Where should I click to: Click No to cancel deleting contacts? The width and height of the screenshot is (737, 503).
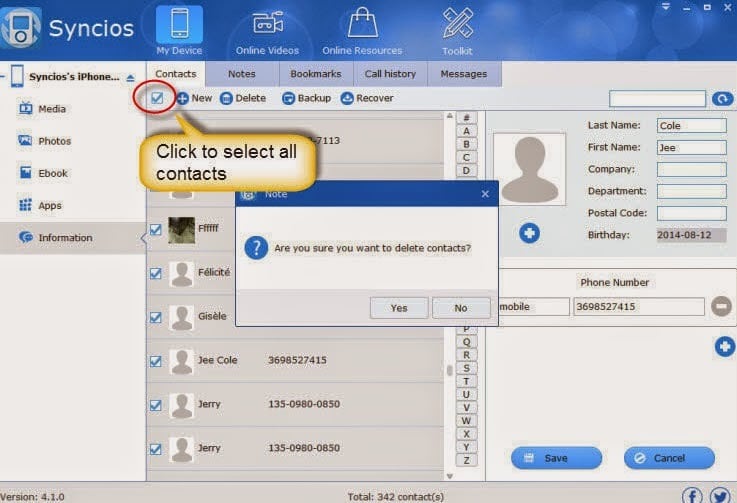(x=461, y=308)
